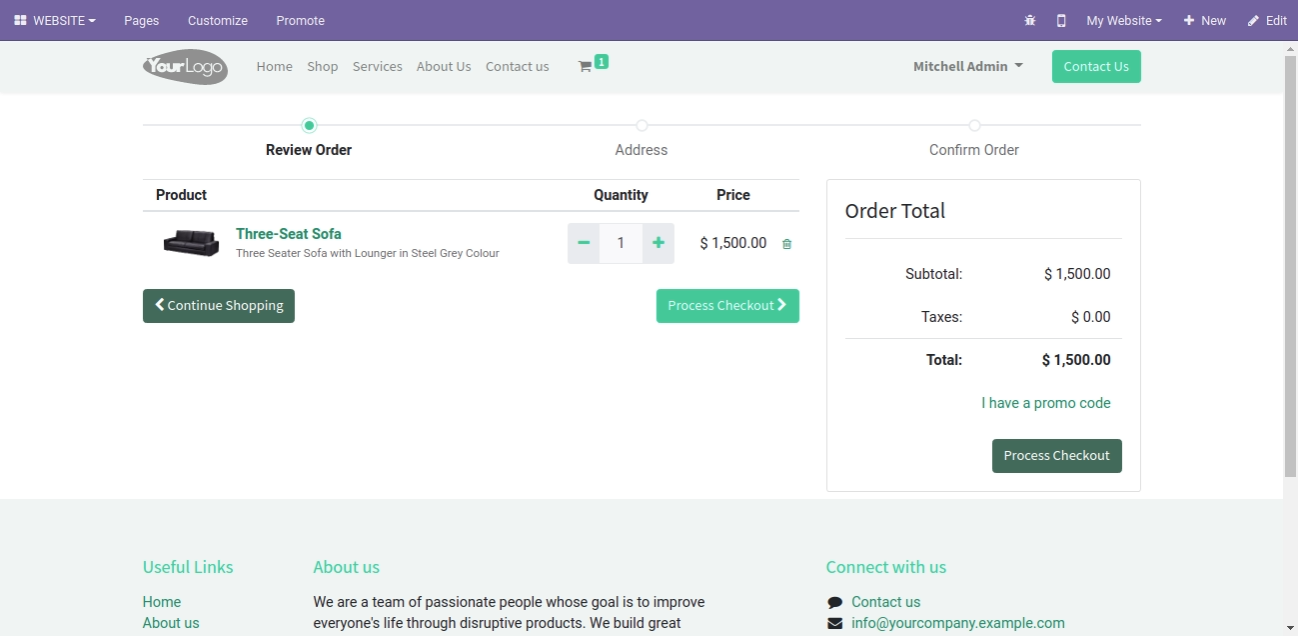Click the envelope icon in footer
The width and height of the screenshot is (1298, 636).
tap(835, 623)
